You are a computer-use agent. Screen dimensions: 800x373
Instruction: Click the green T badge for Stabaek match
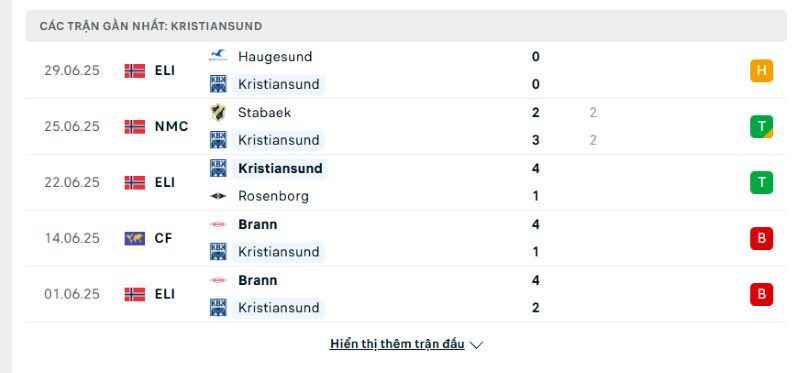click(x=761, y=127)
